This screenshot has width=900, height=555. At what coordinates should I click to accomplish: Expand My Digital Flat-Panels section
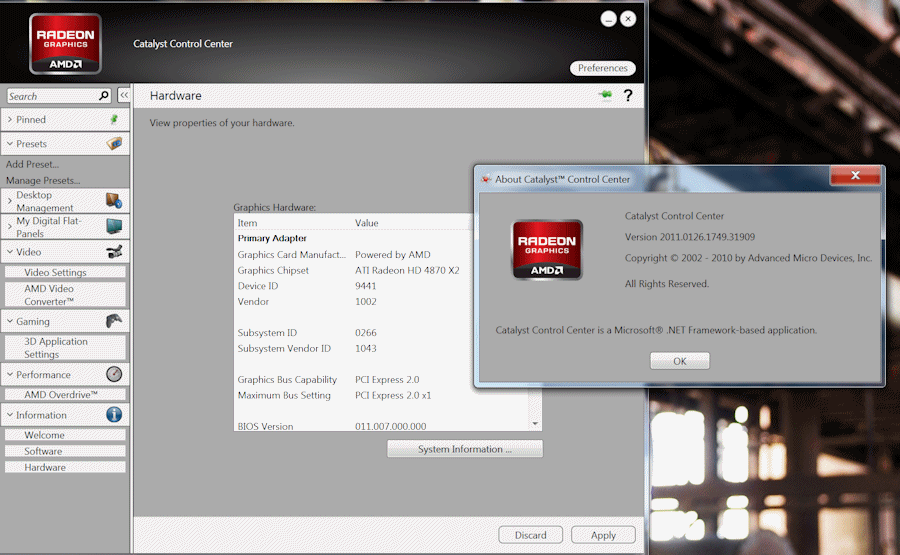[x=10, y=226]
